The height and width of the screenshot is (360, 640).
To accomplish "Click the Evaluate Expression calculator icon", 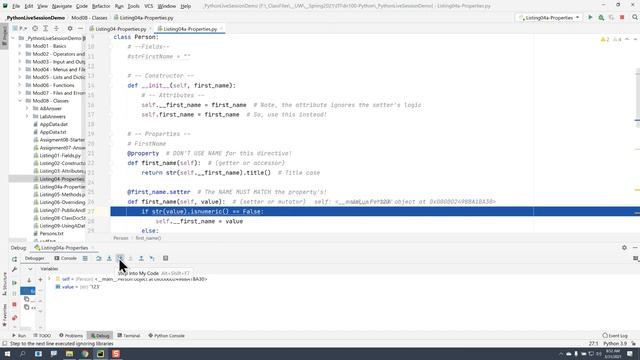I will 165,258.
